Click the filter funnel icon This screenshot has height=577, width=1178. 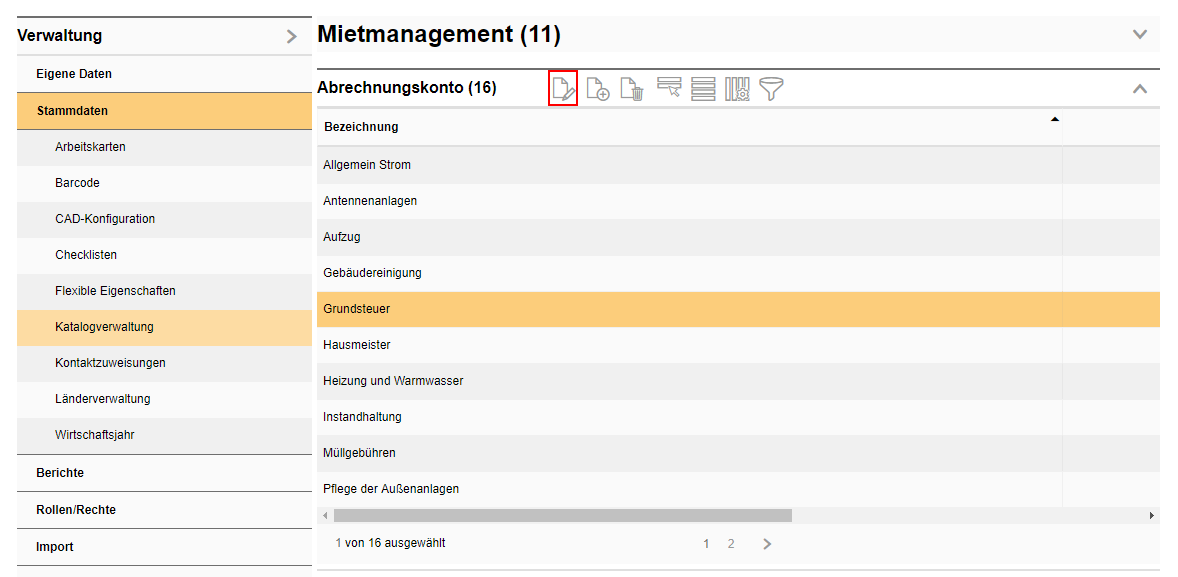771,89
